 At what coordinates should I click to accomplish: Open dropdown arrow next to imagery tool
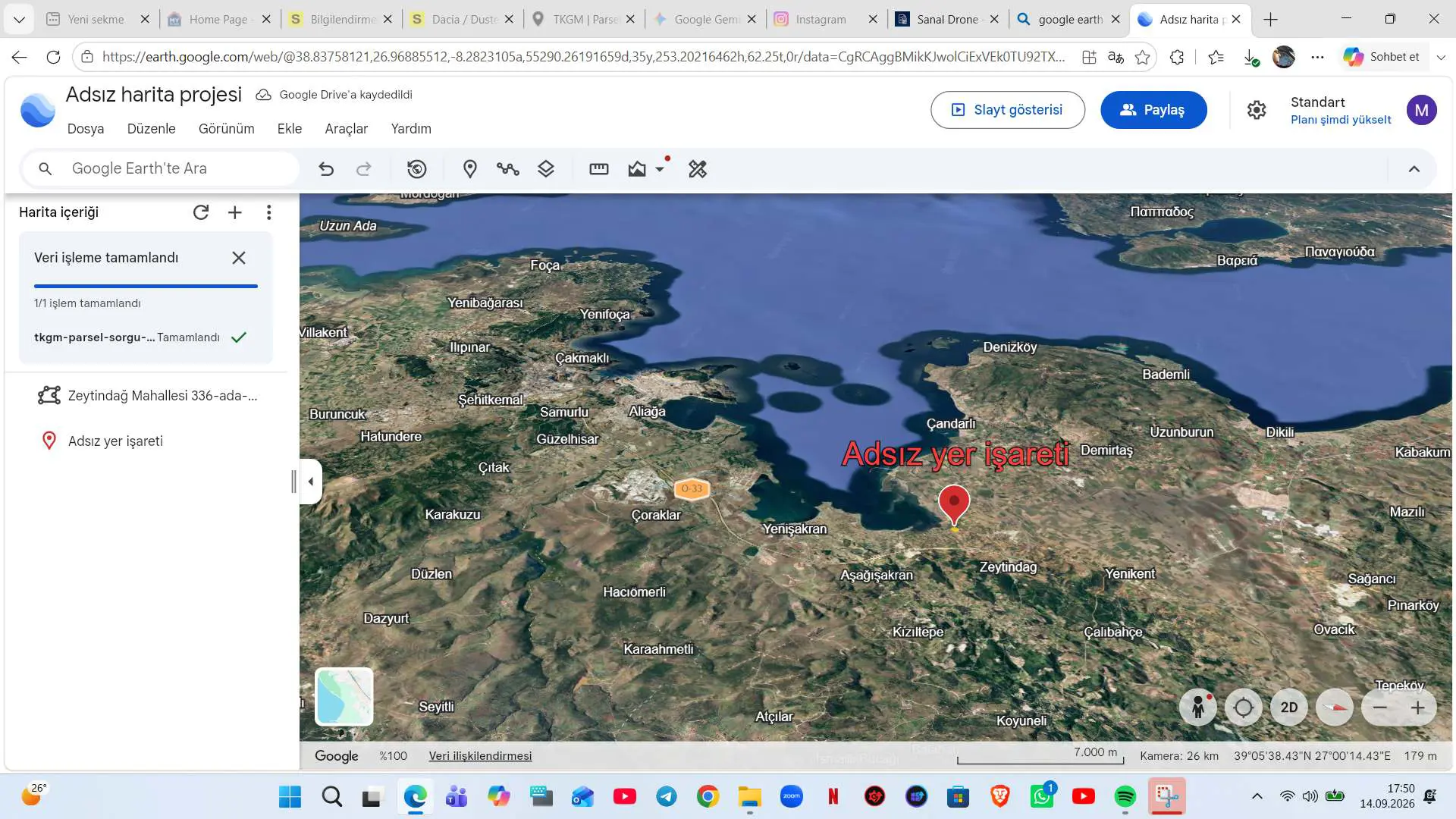661,169
